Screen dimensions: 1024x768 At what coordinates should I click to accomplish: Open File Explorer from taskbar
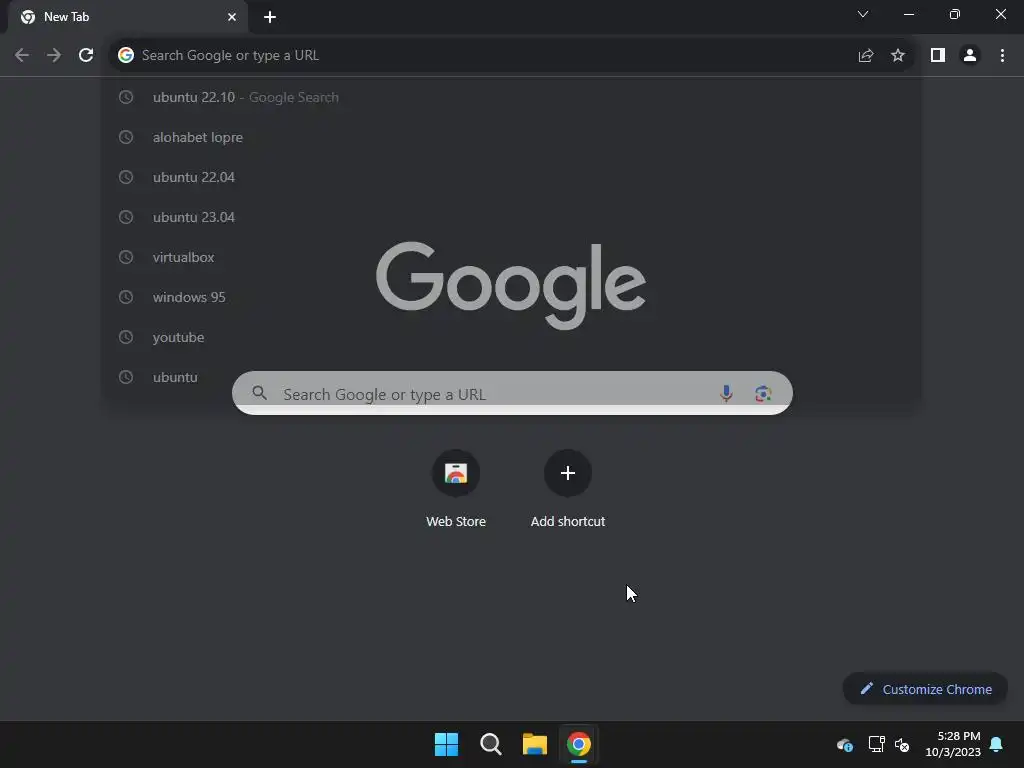[x=535, y=744]
